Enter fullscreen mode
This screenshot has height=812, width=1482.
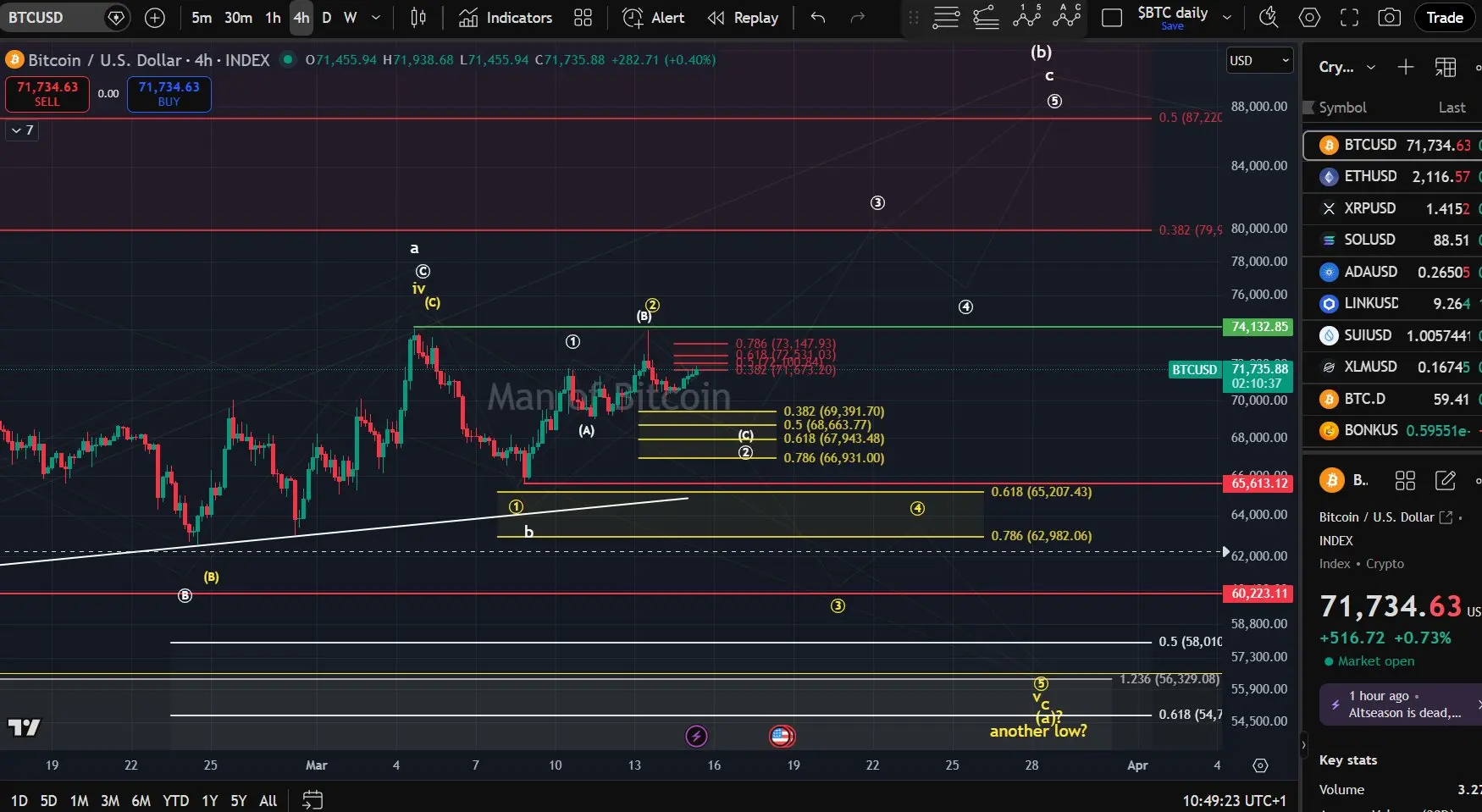coord(1350,17)
